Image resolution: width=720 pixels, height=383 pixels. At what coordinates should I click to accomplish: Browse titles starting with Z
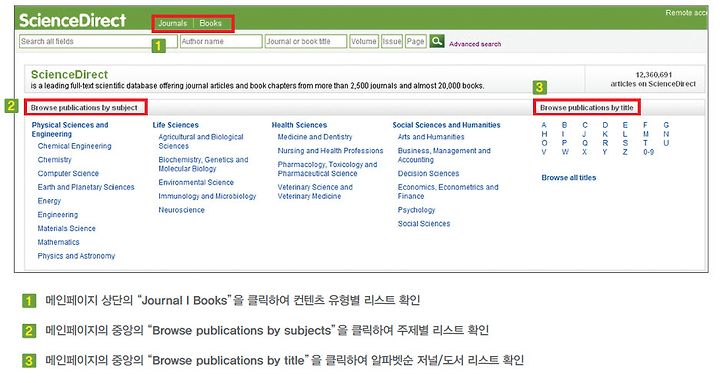pyautogui.click(x=625, y=152)
